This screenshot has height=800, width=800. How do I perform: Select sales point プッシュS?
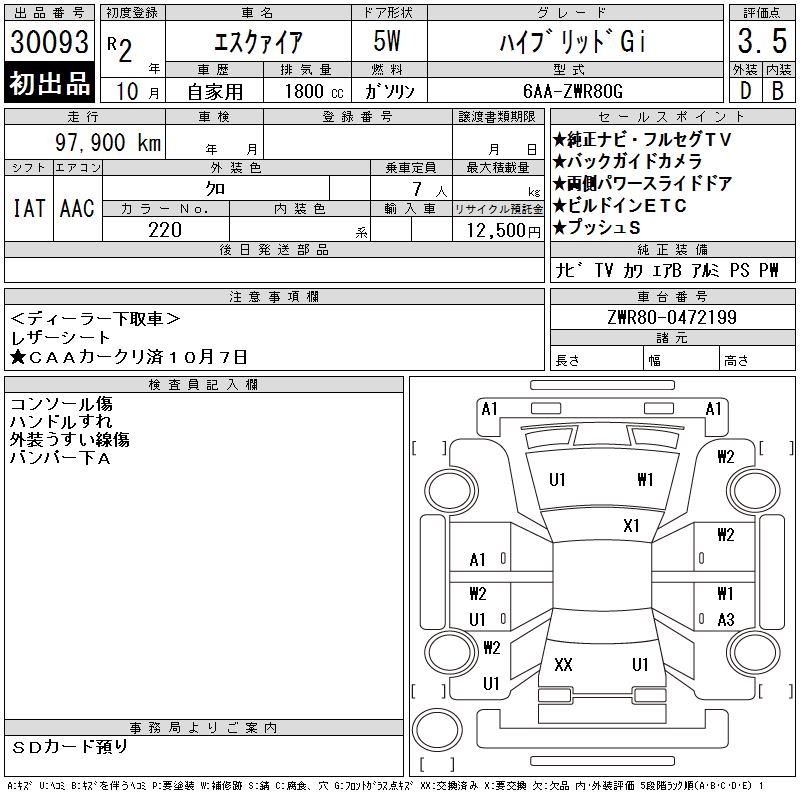pos(597,228)
